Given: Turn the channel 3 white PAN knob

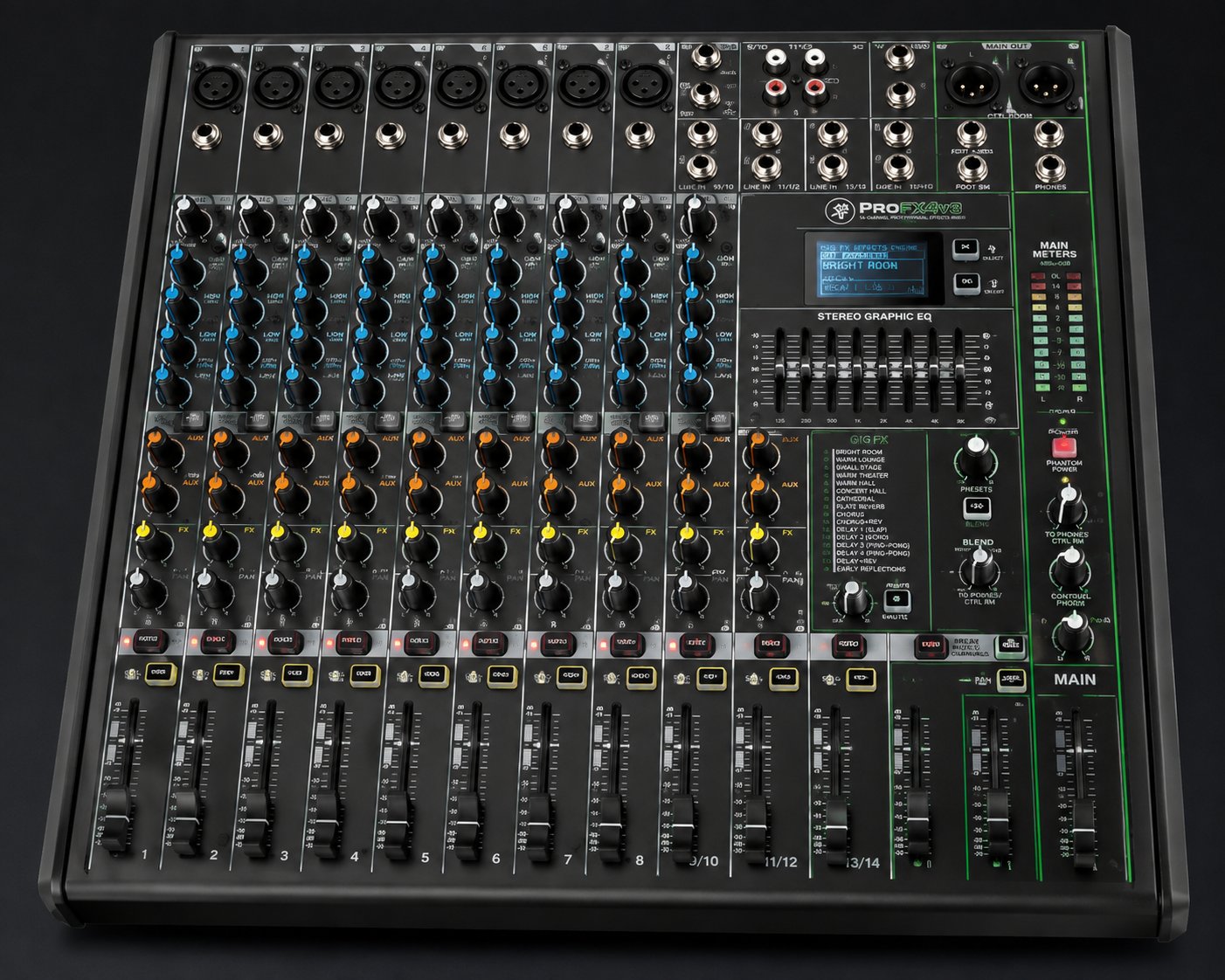Looking at the screenshot, I should coord(280,590).
